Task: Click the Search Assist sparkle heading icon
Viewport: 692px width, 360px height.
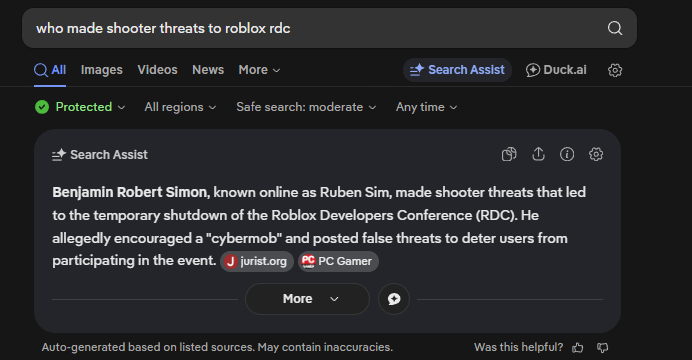Action: tap(59, 154)
